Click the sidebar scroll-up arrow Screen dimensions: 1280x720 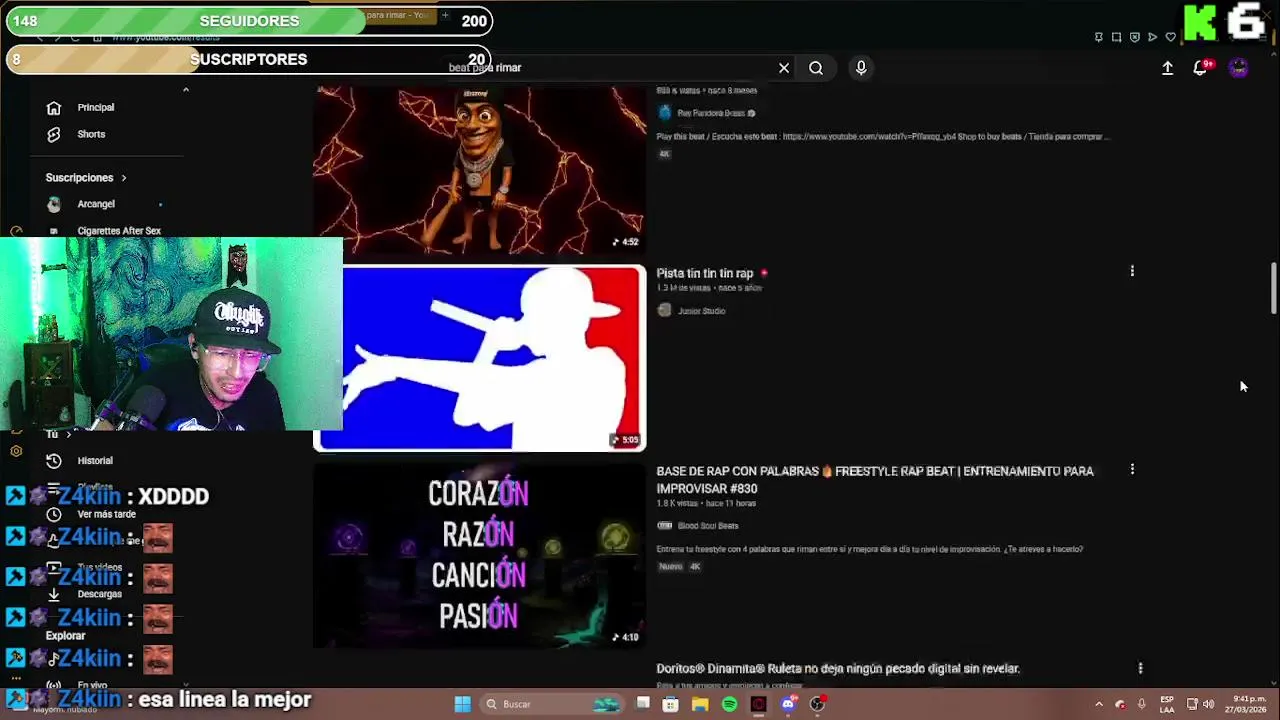[x=185, y=90]
